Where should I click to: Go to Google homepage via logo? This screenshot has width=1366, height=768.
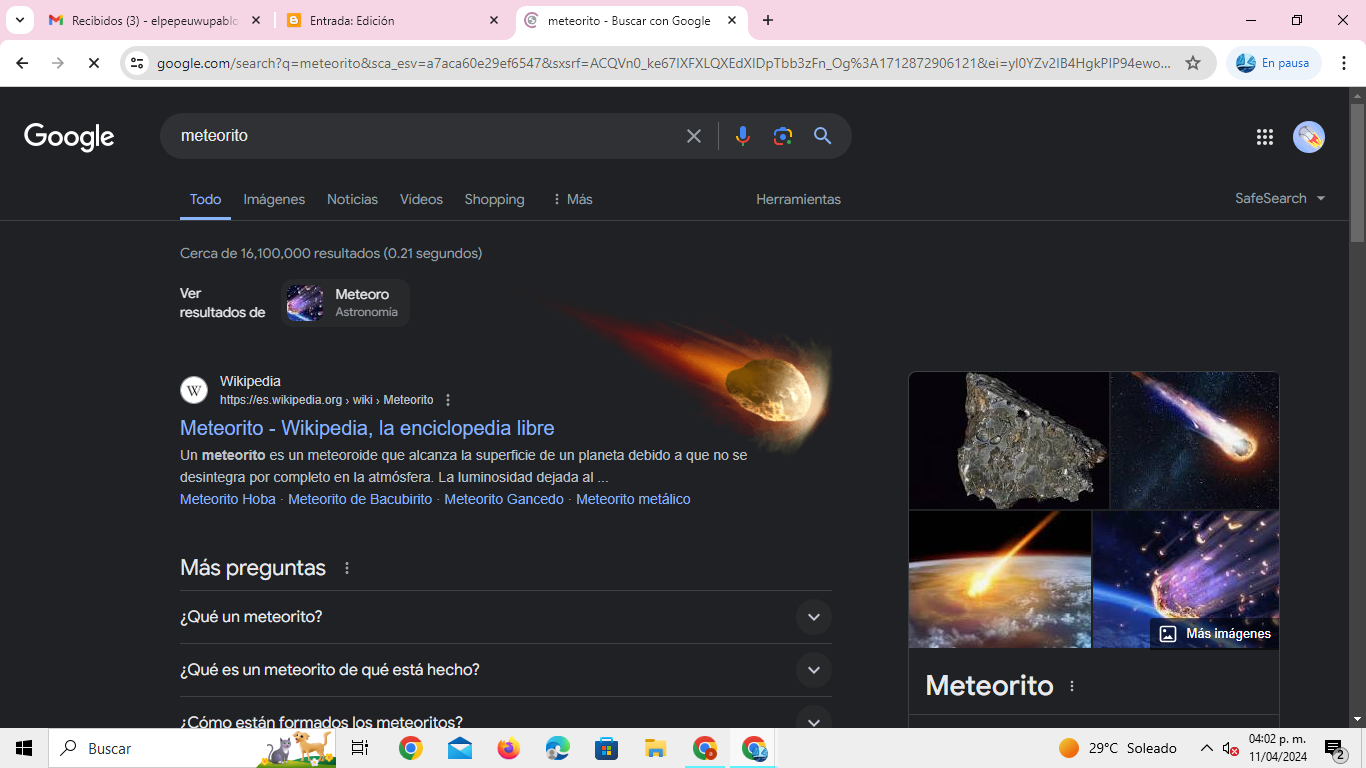[x=69, y=137]
